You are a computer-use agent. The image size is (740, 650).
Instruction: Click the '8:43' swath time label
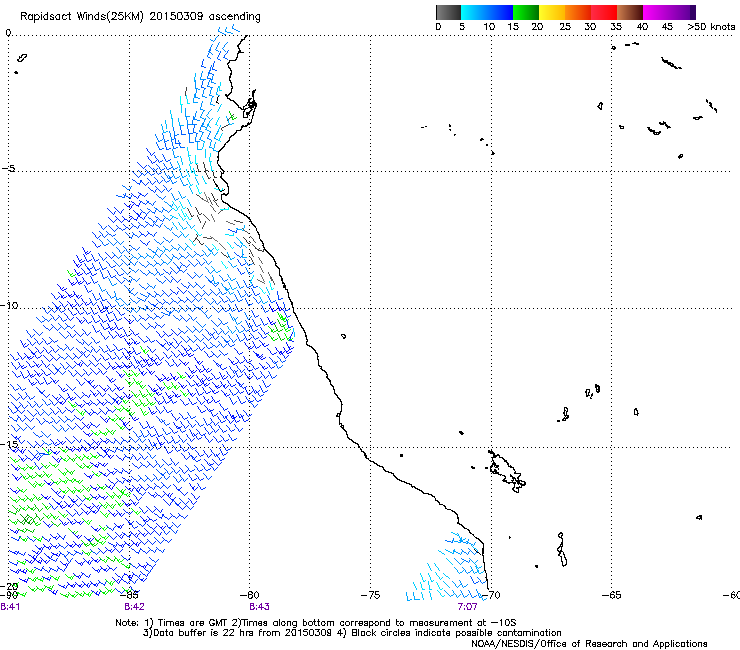point(259,607)
